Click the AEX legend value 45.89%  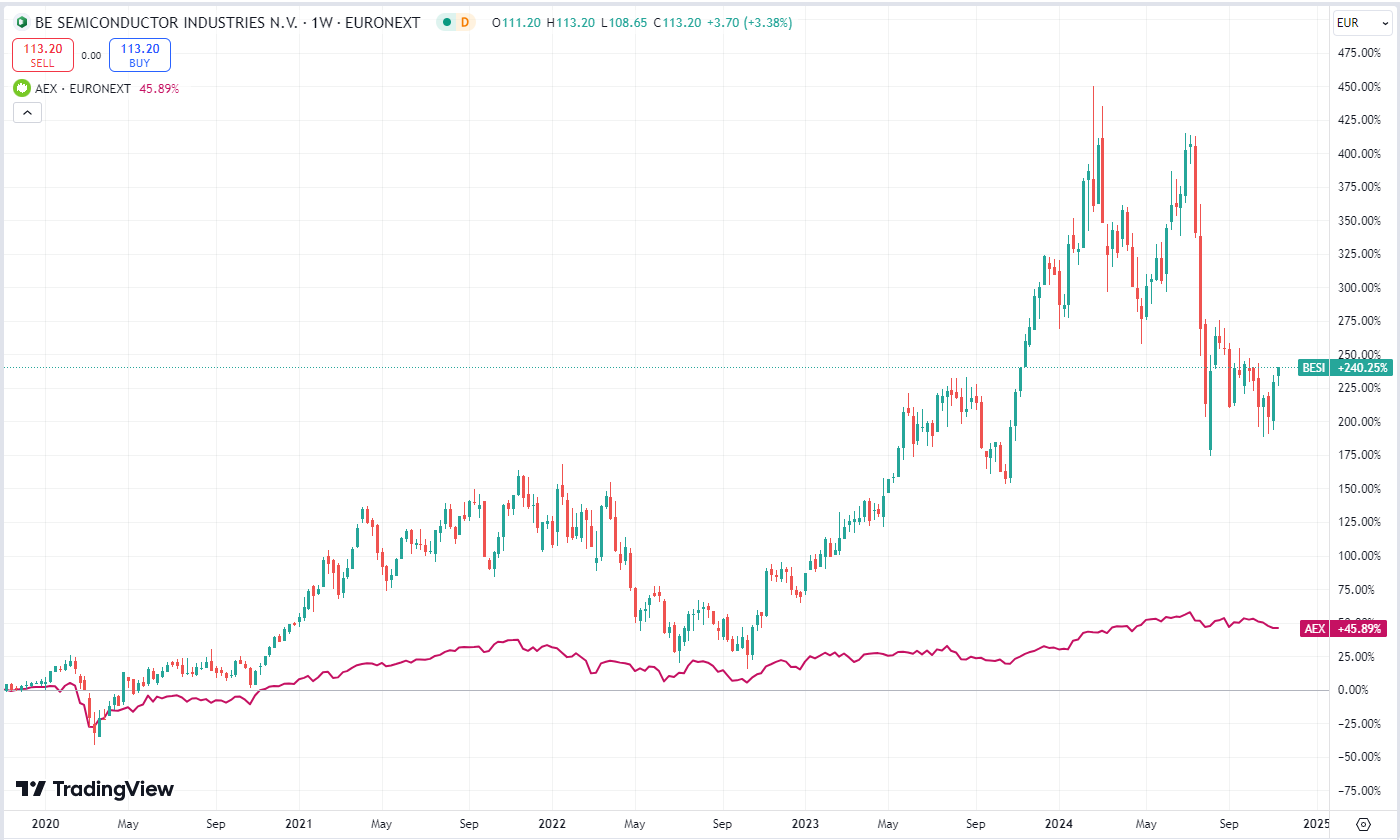tap(159, 88)
